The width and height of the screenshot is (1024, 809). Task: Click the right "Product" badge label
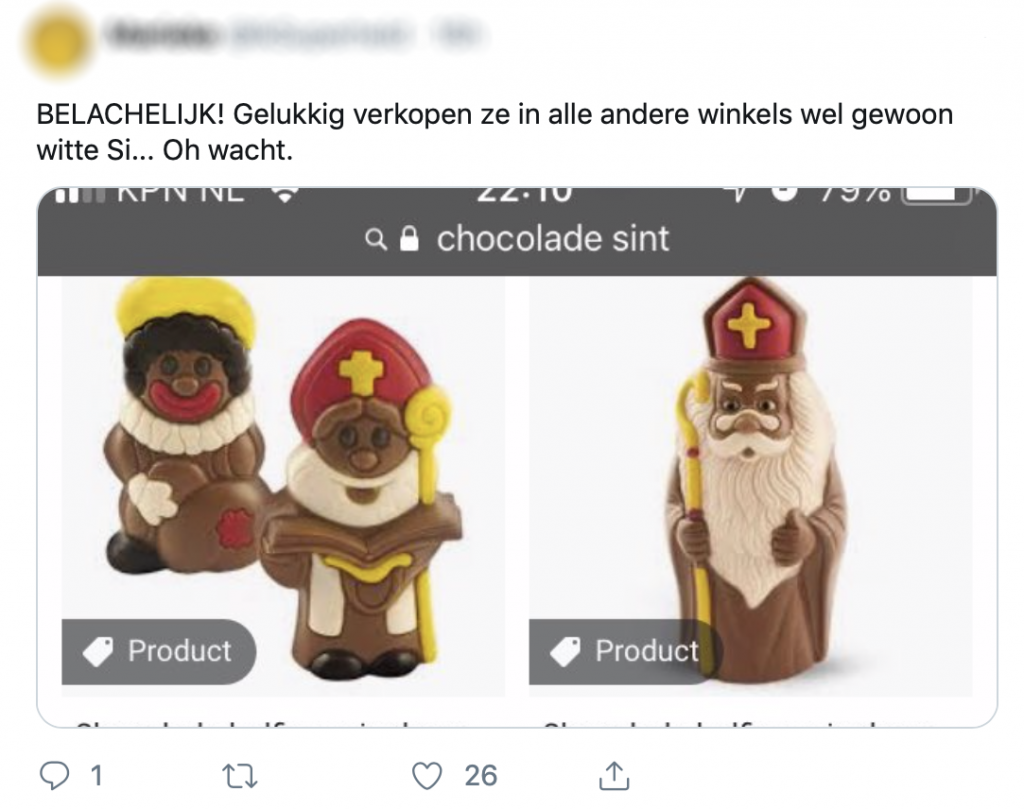pyautogui.click(x=646, y=652)
